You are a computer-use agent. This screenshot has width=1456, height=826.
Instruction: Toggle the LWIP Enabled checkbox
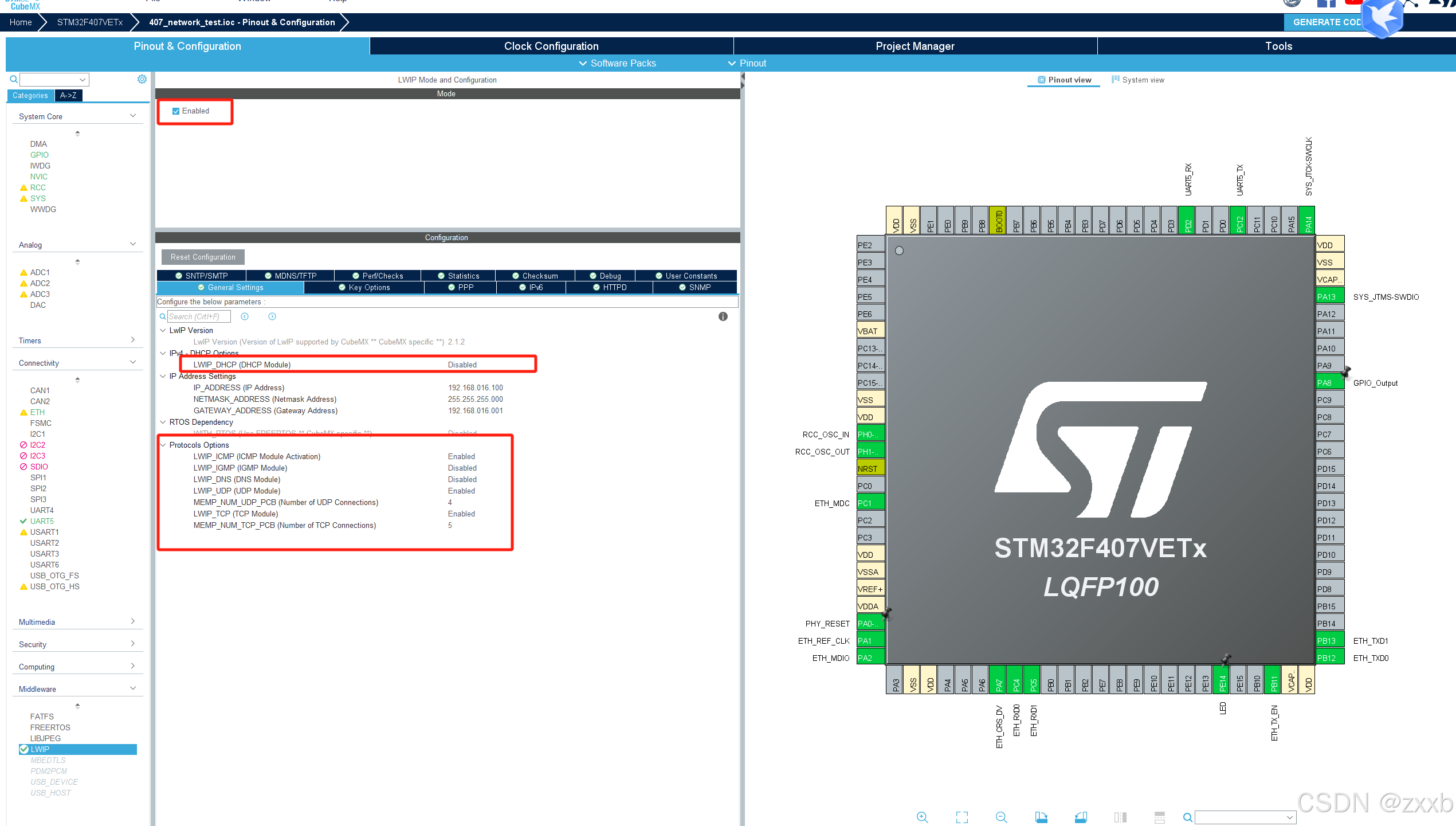176,111
